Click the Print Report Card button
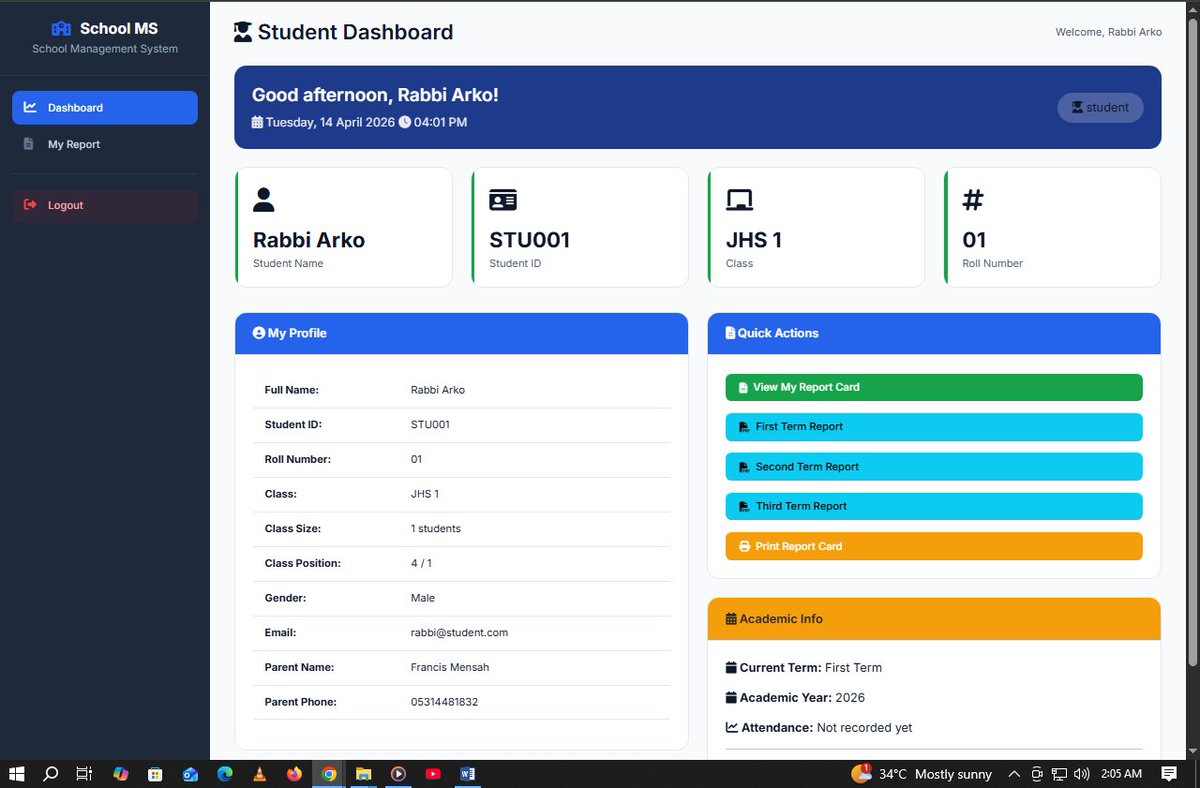1200x788 pixels. (934, 546)
